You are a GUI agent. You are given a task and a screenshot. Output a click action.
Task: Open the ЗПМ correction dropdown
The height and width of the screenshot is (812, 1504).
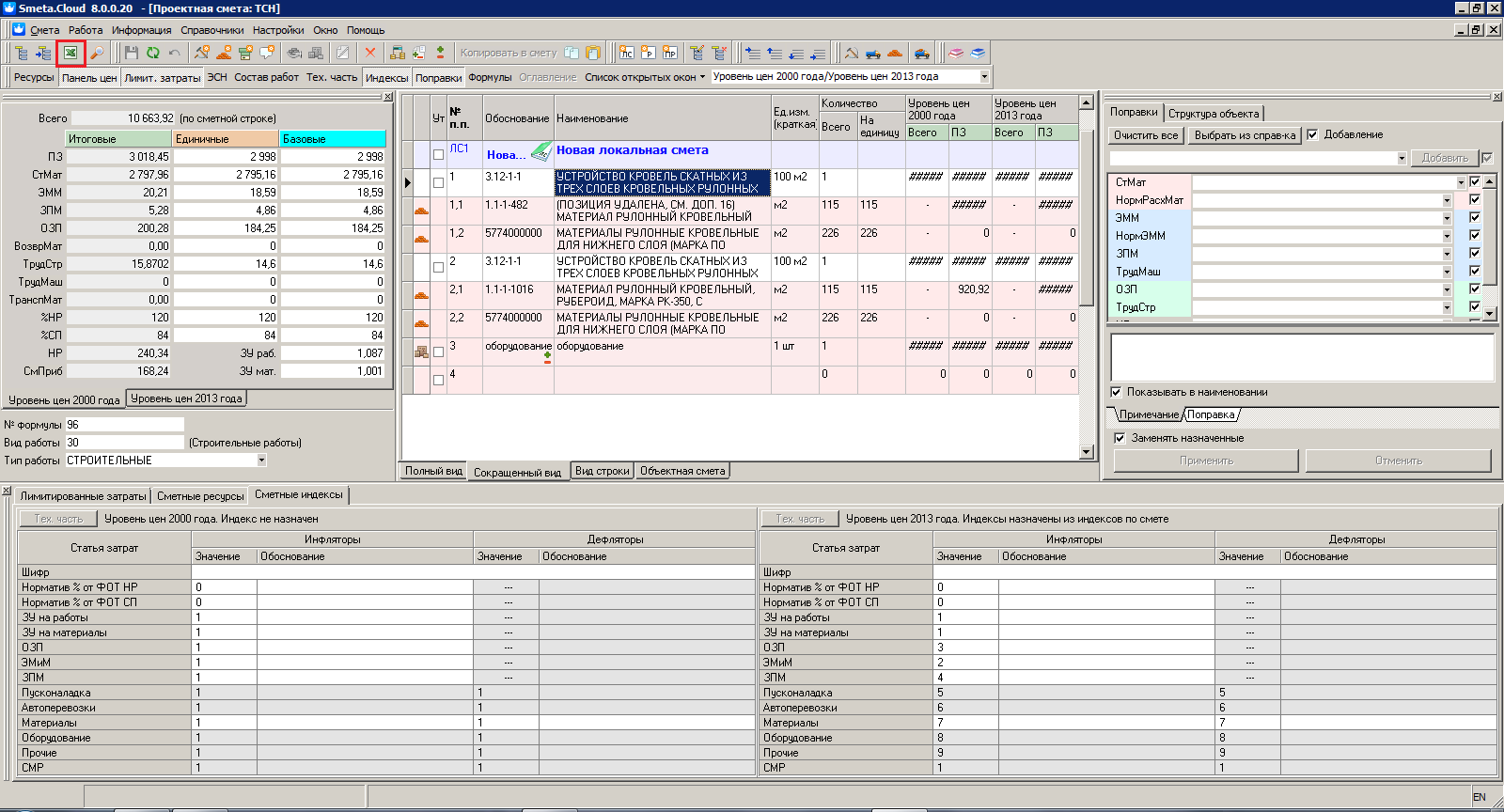tap(1447, 254)
